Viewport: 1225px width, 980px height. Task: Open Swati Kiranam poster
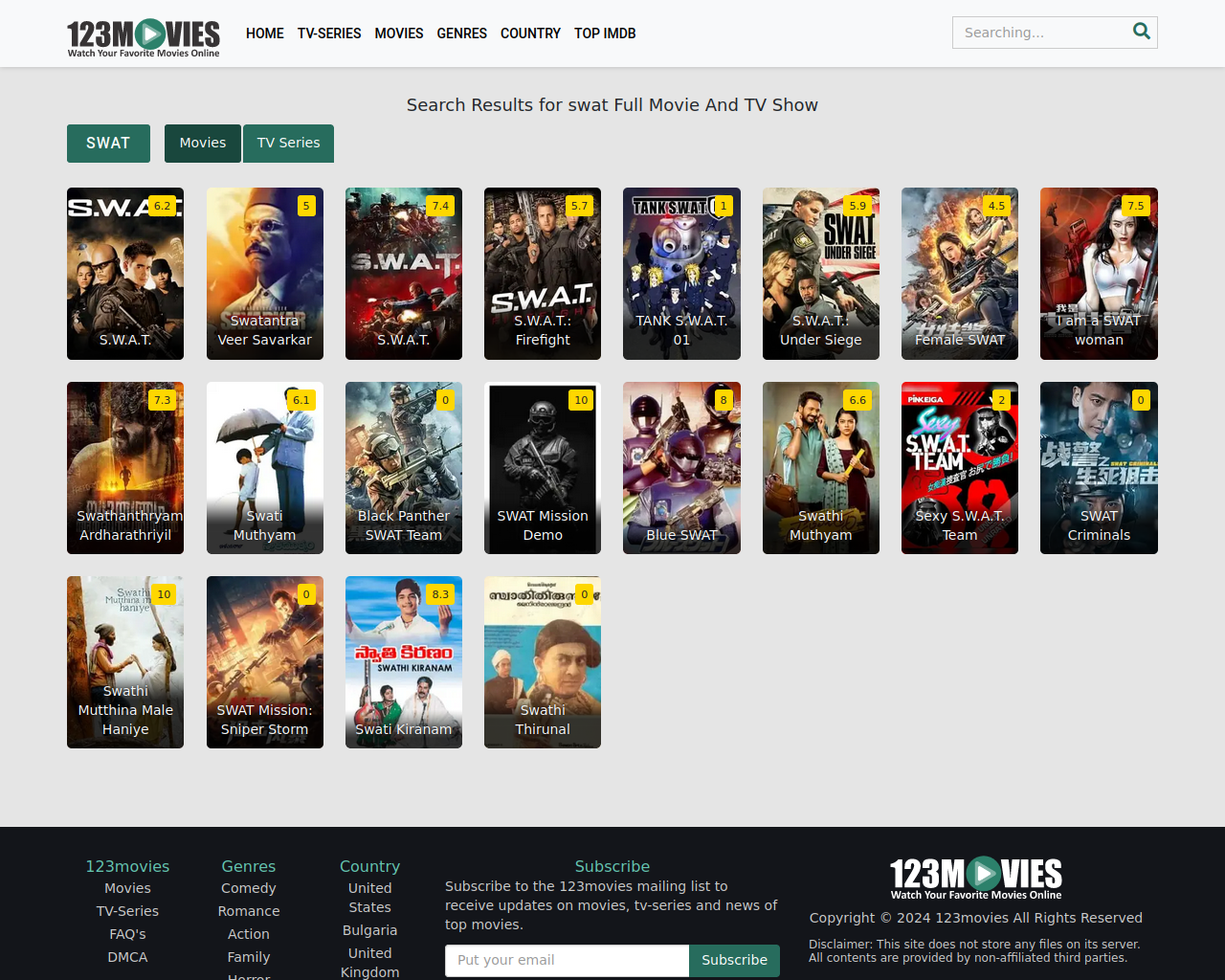pyautogui.click(x=404, y=662)
